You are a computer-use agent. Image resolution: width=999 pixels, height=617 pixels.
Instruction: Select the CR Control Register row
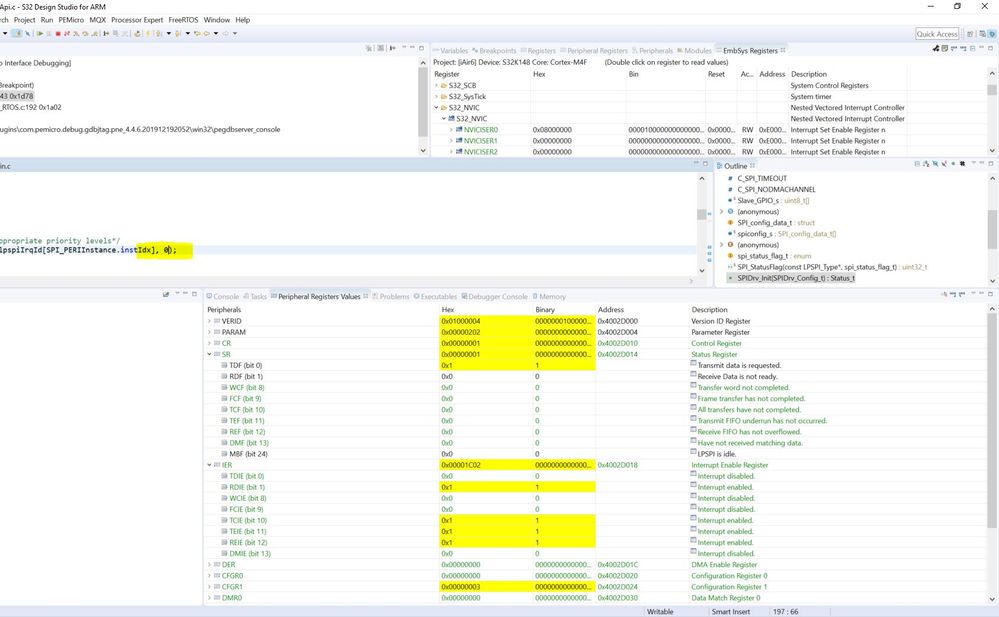596,343
